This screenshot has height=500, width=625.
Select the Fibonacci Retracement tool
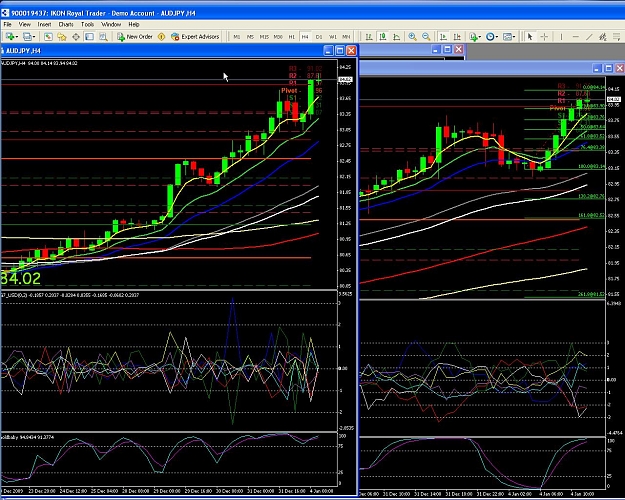click(617, 37)
